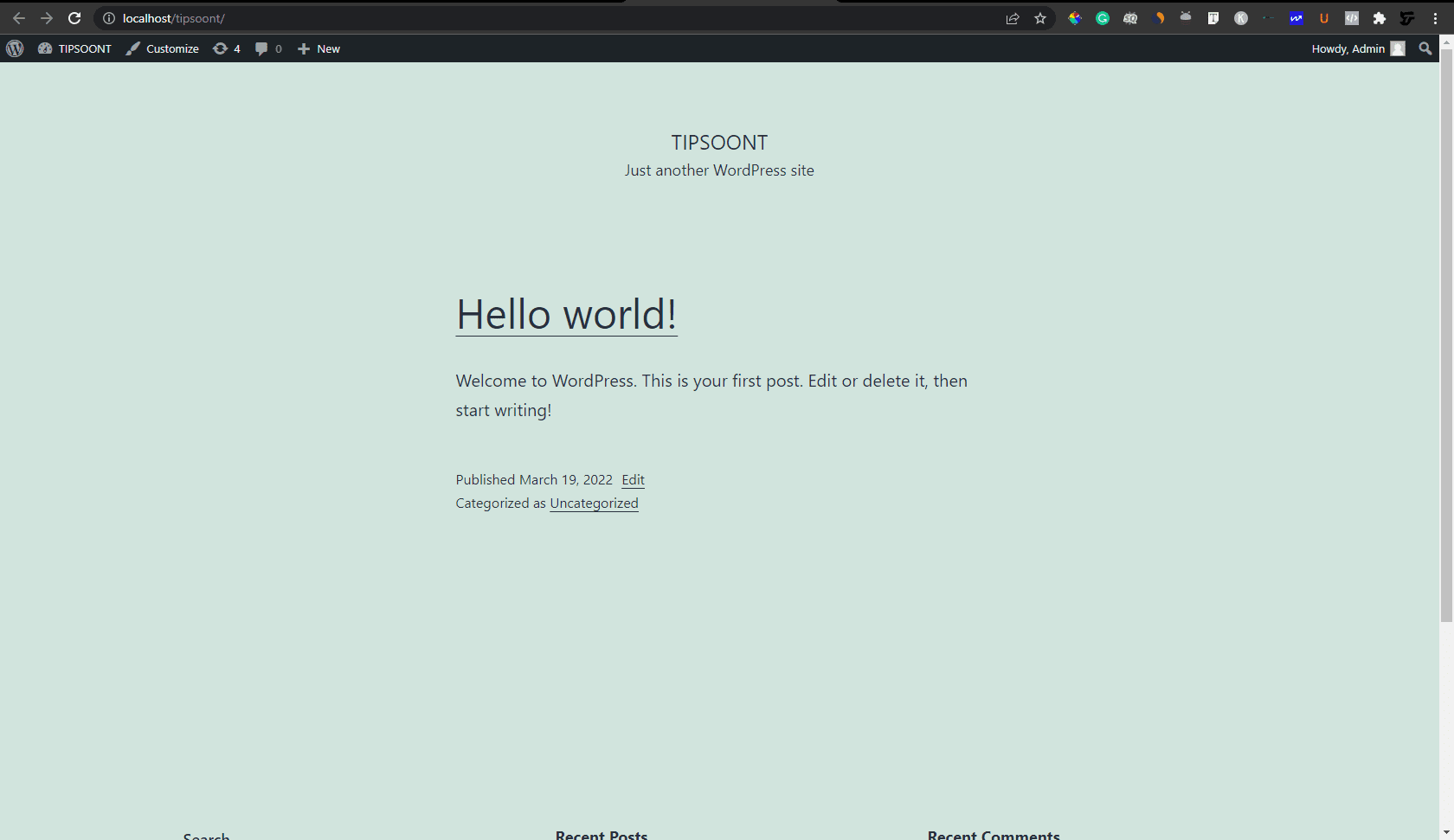Click the scrollbar down arrow
1454x840 pixels.
[1446, 833]
